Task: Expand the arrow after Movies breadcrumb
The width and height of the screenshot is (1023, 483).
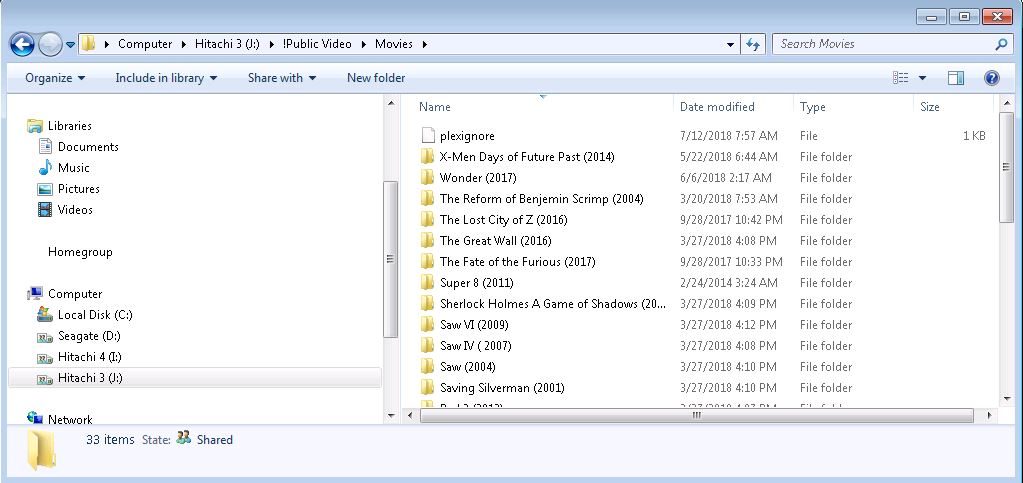Action: coord(425,44)
